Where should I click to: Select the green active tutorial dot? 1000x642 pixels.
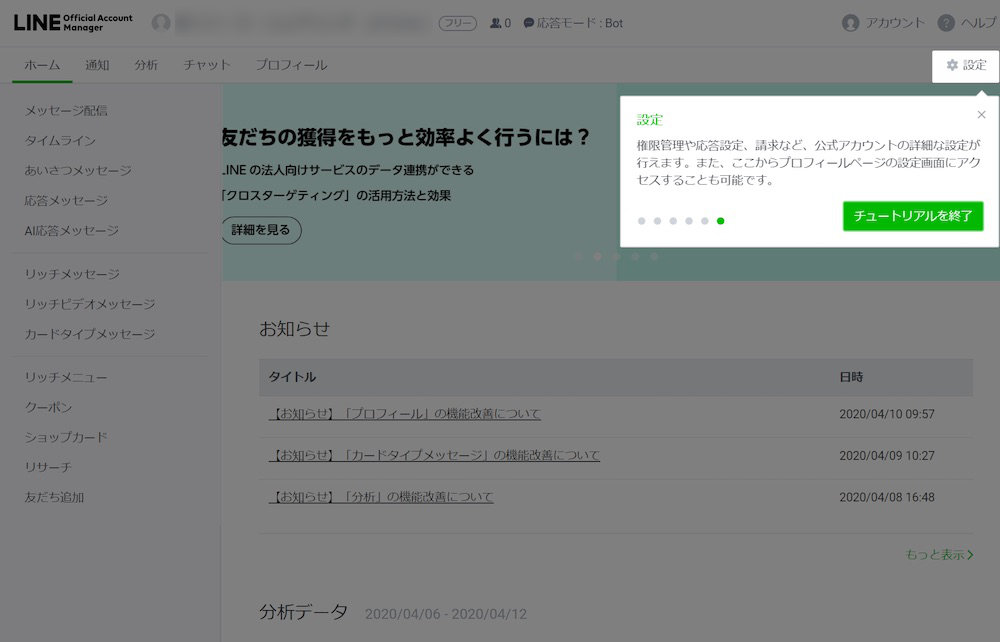pyautogui.click(x=721, y=221)
